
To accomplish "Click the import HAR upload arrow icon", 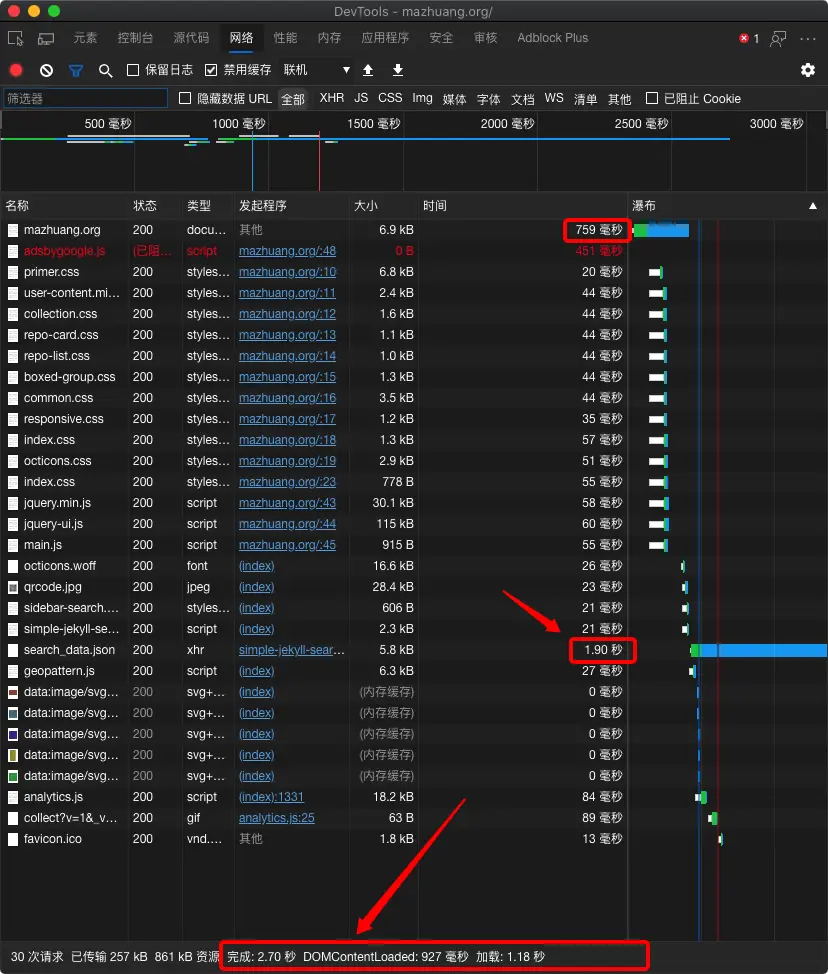I will [370, 72].
